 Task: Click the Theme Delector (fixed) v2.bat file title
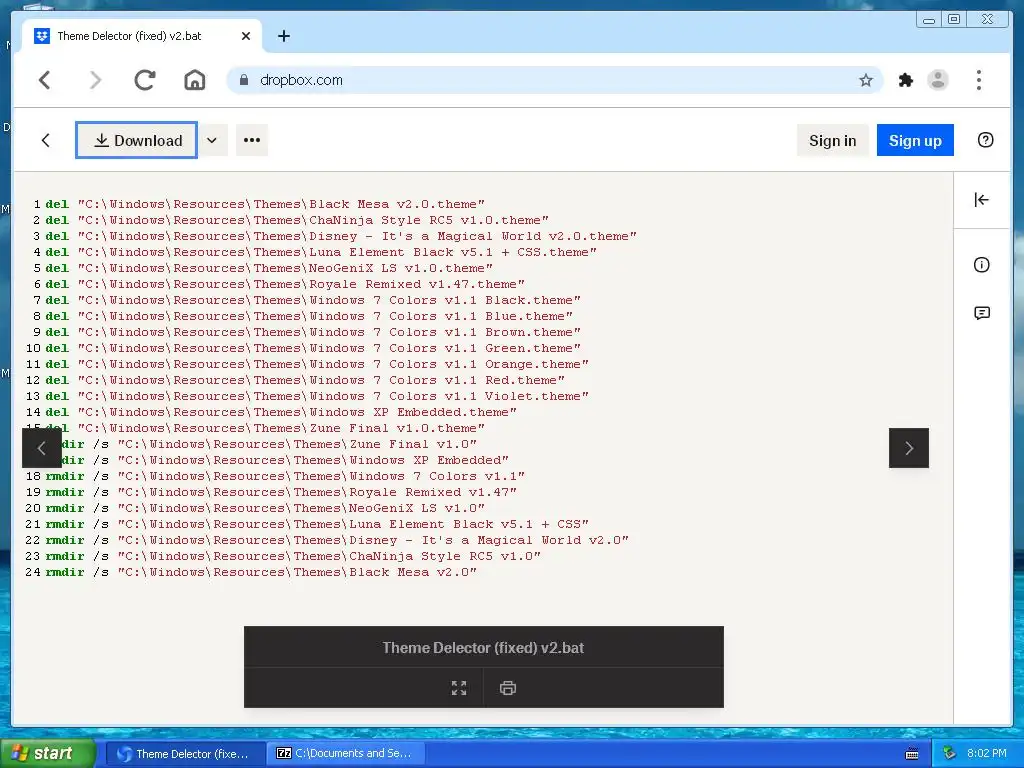483,648
